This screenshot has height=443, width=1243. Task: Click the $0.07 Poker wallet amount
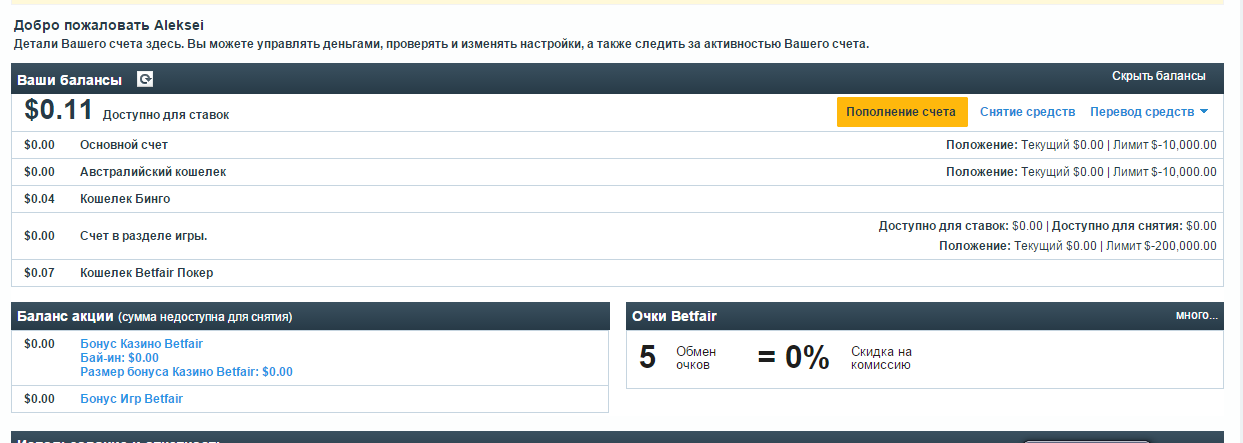click(x=39, y=272)
